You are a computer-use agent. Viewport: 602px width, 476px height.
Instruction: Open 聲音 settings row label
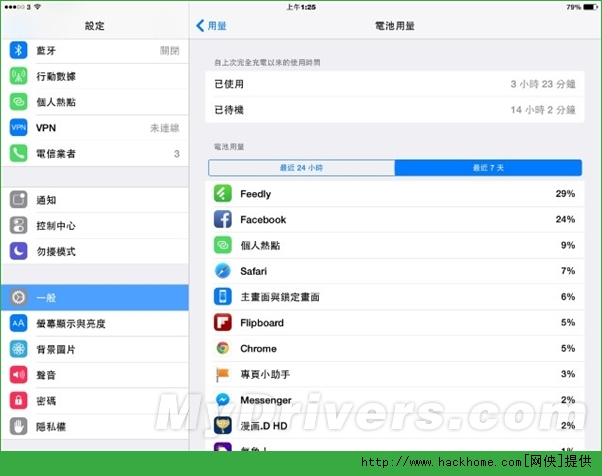pos(46,375)
